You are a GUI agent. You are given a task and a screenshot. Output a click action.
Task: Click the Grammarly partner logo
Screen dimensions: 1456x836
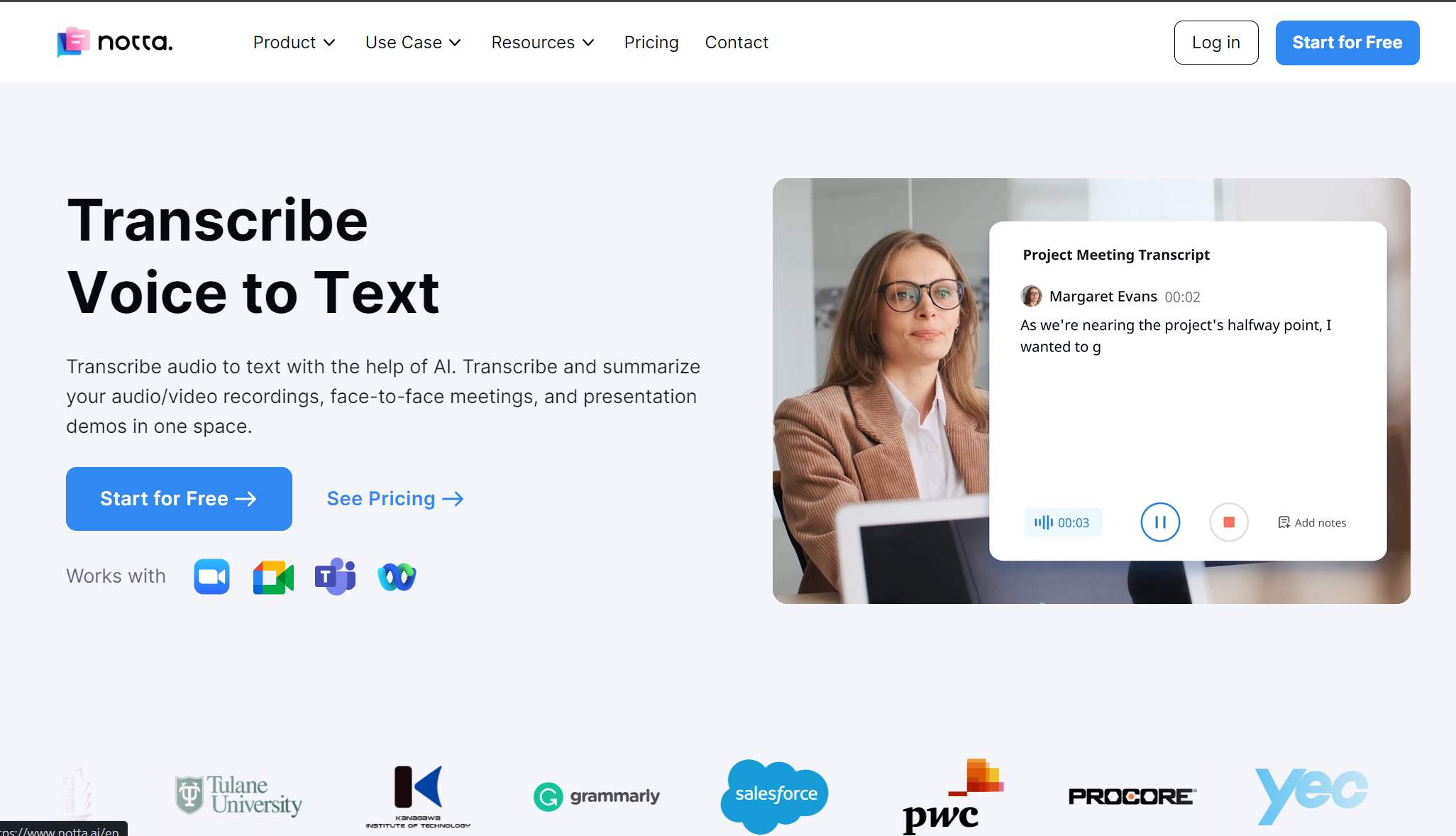(597, 796)
